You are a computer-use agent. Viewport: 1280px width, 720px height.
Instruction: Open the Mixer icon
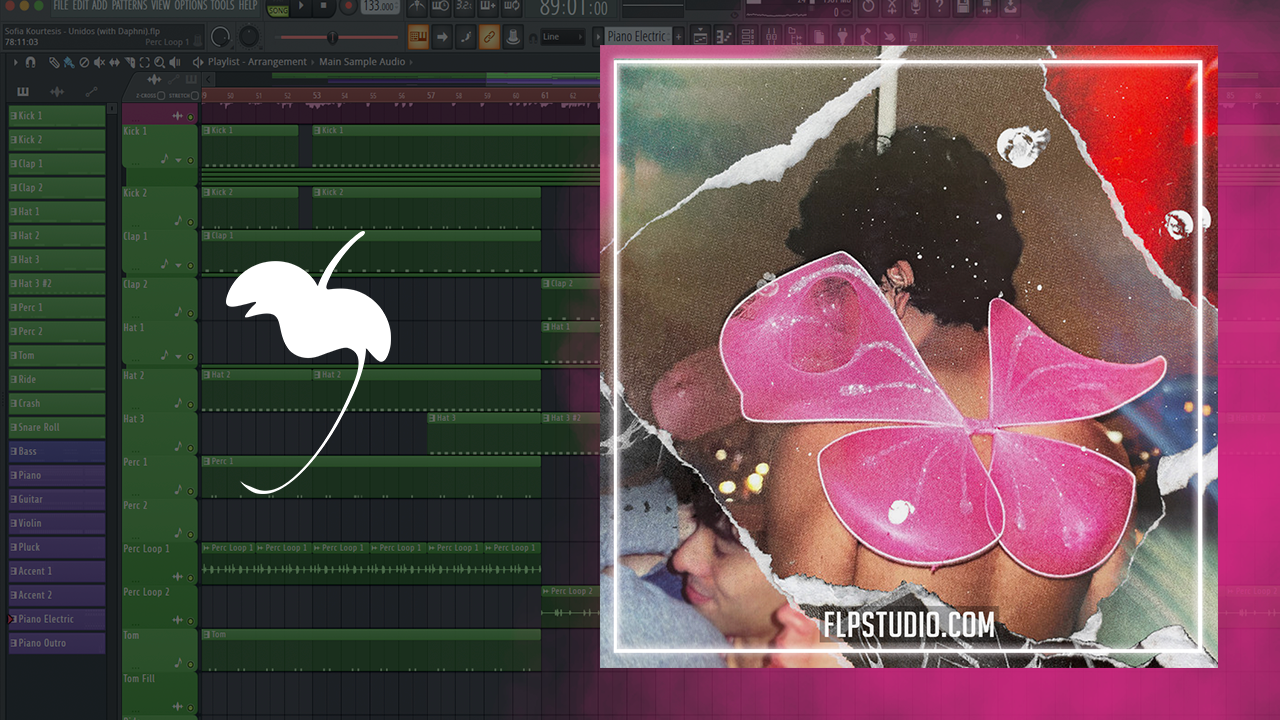(771, 37)
